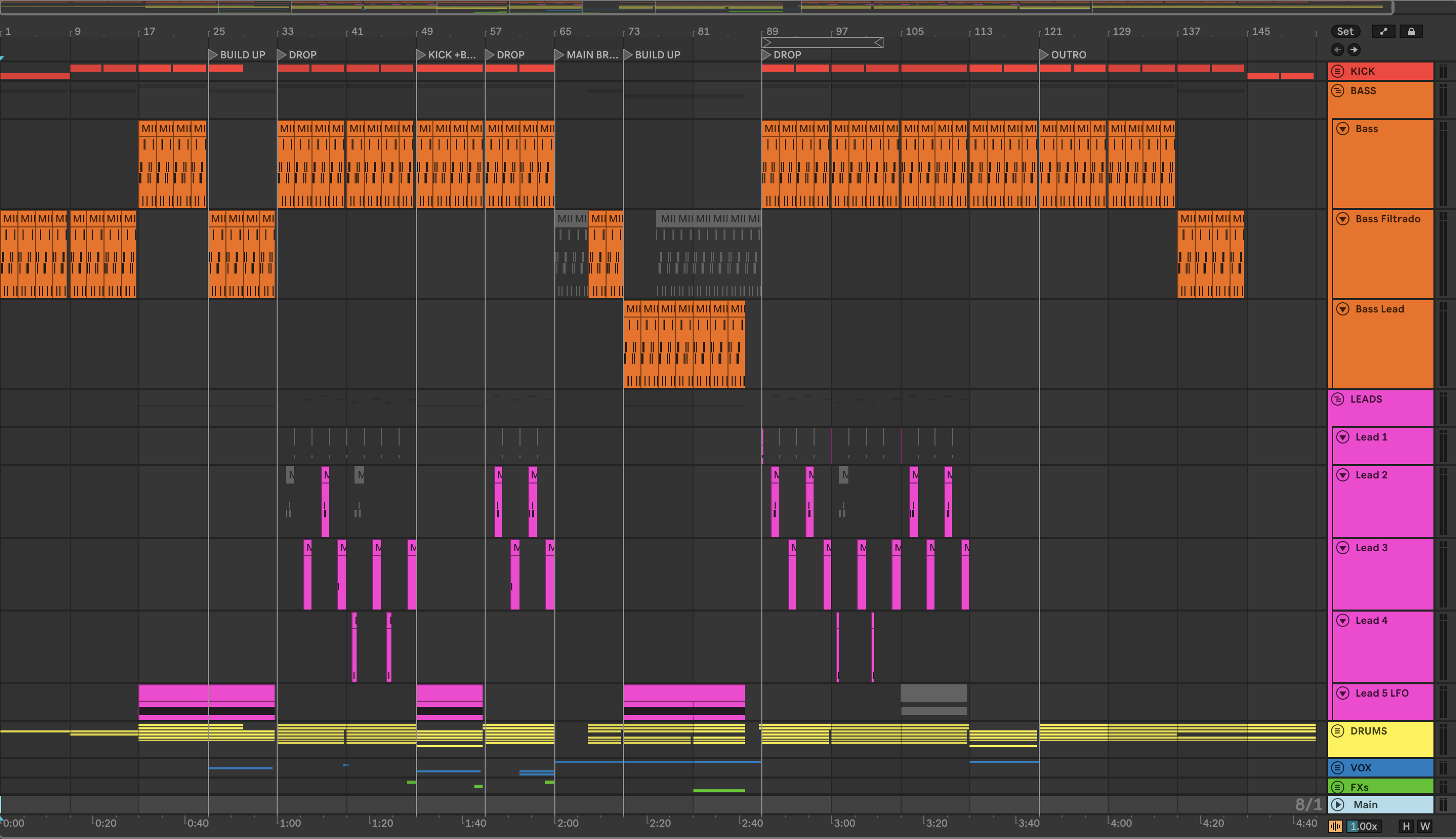
Task: Click the BUILD UP locator at bar 25
Action: pyautogui.click(x=237, y=55)
